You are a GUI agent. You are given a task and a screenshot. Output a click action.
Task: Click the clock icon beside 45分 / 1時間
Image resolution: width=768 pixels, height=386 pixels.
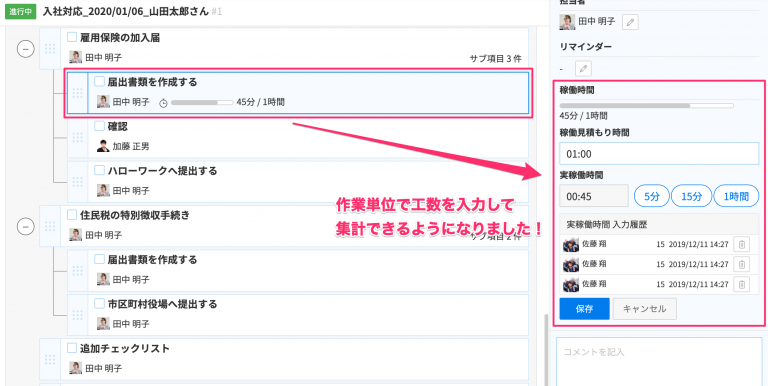(x=164, y=102)
